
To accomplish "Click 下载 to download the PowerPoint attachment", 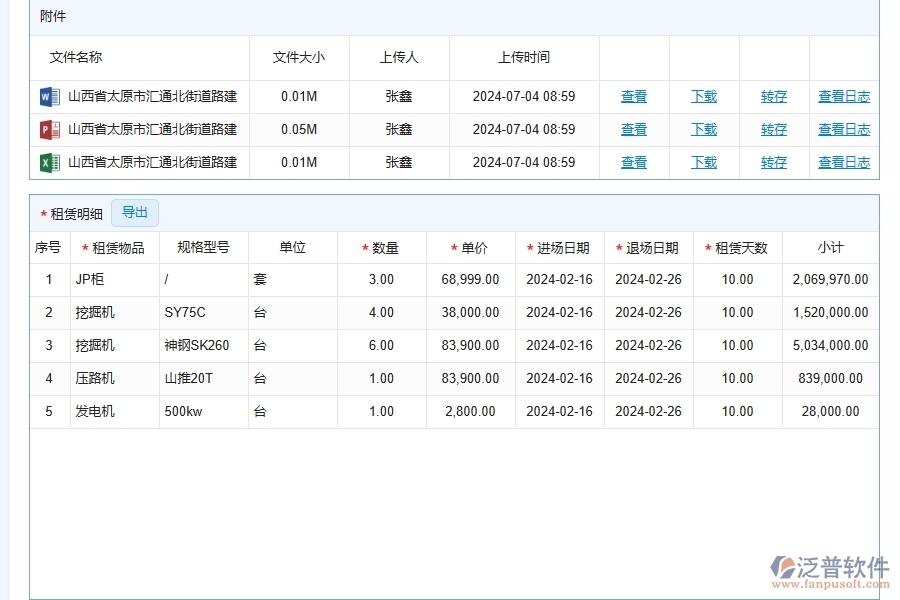I will [x=703, y=129].
